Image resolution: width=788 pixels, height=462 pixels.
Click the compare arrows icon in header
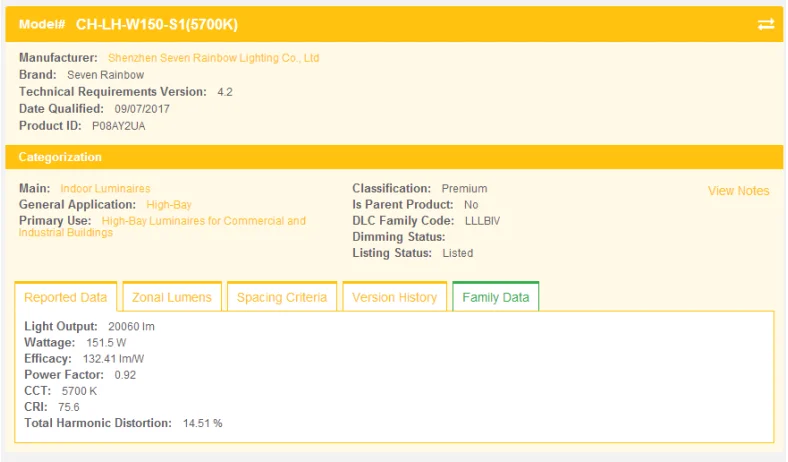point(766,24)
